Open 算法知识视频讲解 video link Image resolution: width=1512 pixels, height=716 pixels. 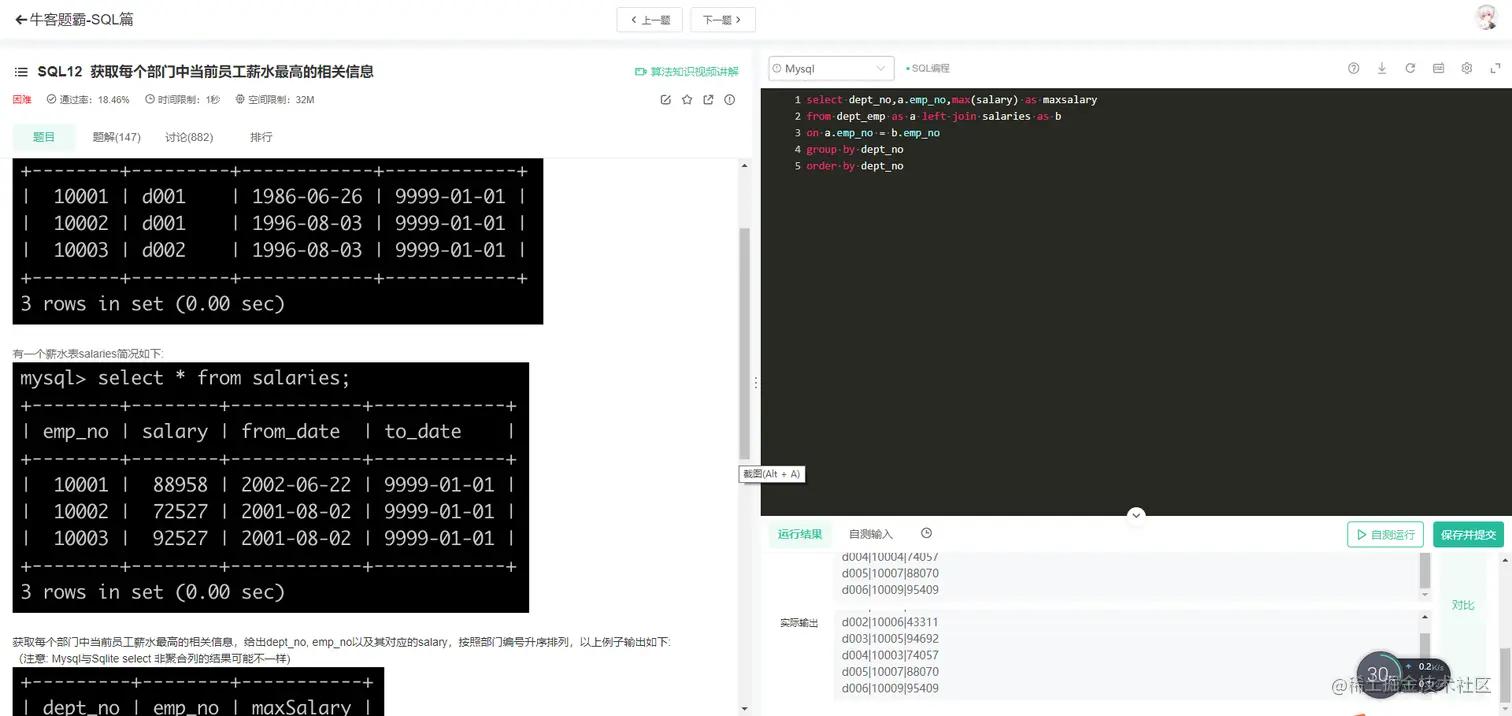[686, 72]
